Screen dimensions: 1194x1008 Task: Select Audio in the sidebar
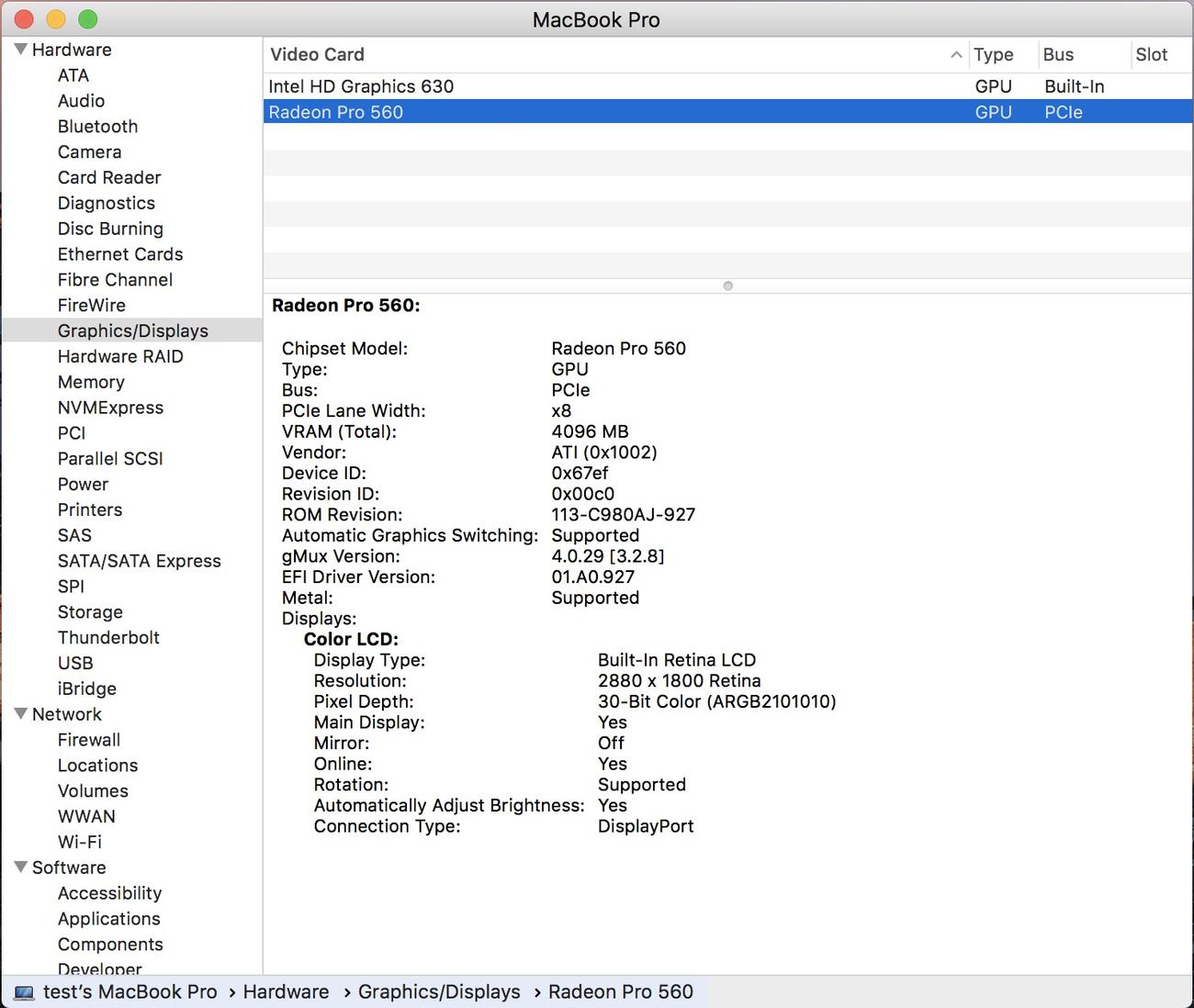81,101
